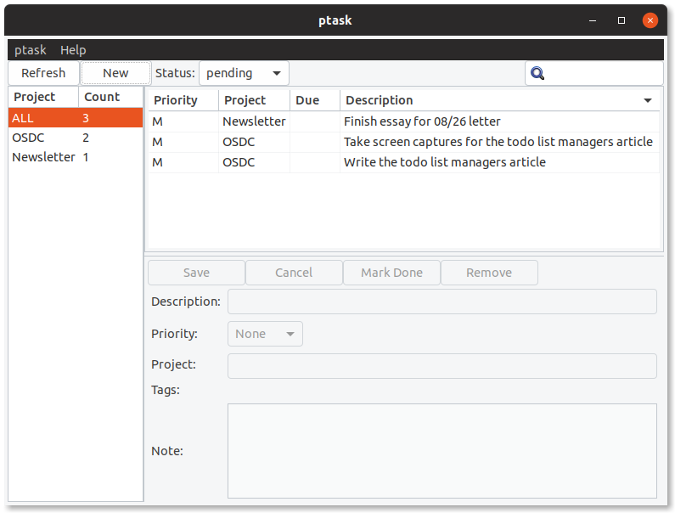
Task: Click the Refresh button
Action: [x=43, y=73]
